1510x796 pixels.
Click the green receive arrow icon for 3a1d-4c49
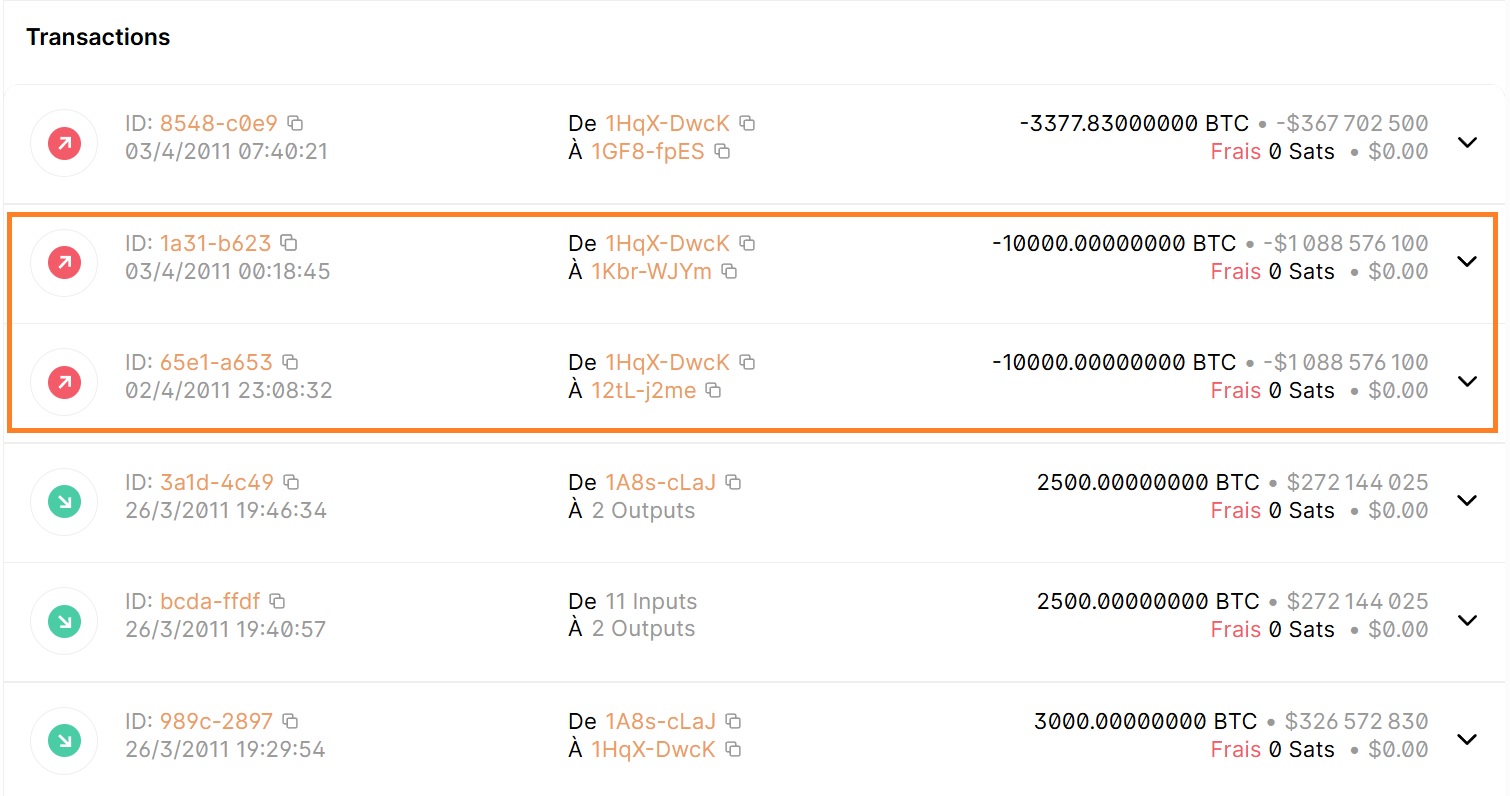click(63, 501)
